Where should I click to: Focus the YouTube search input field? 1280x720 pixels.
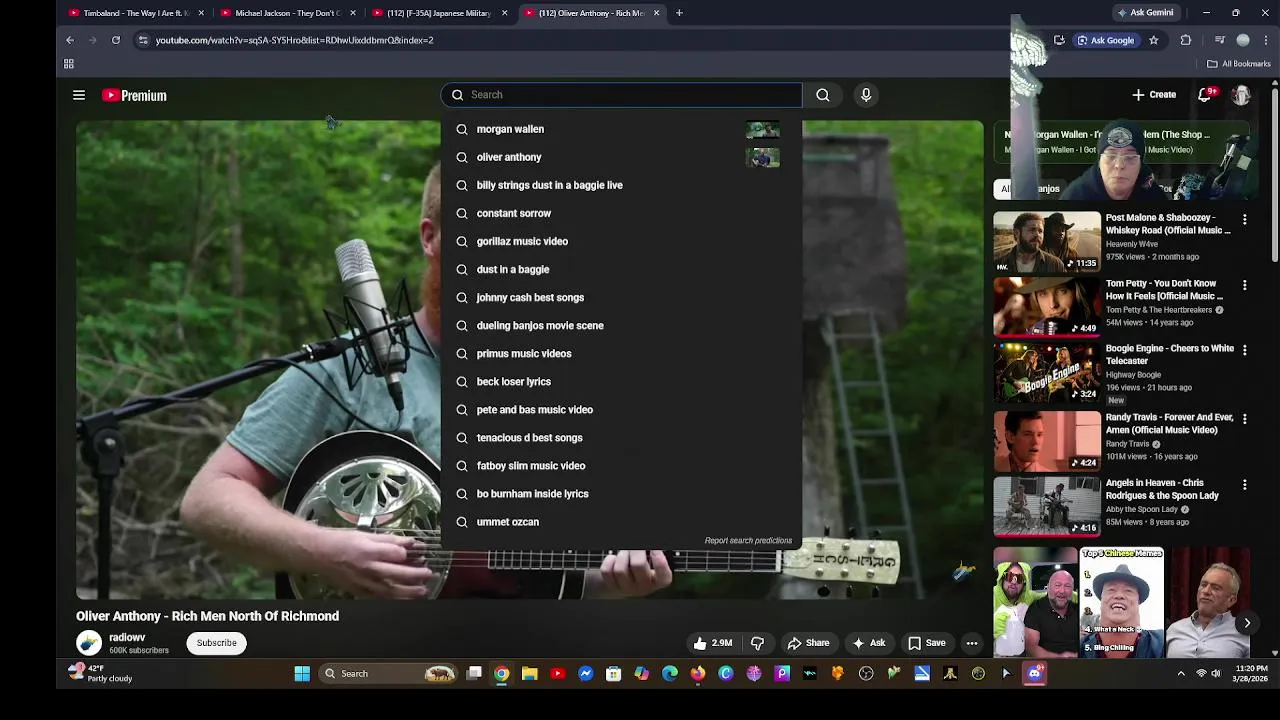[621, 95]
